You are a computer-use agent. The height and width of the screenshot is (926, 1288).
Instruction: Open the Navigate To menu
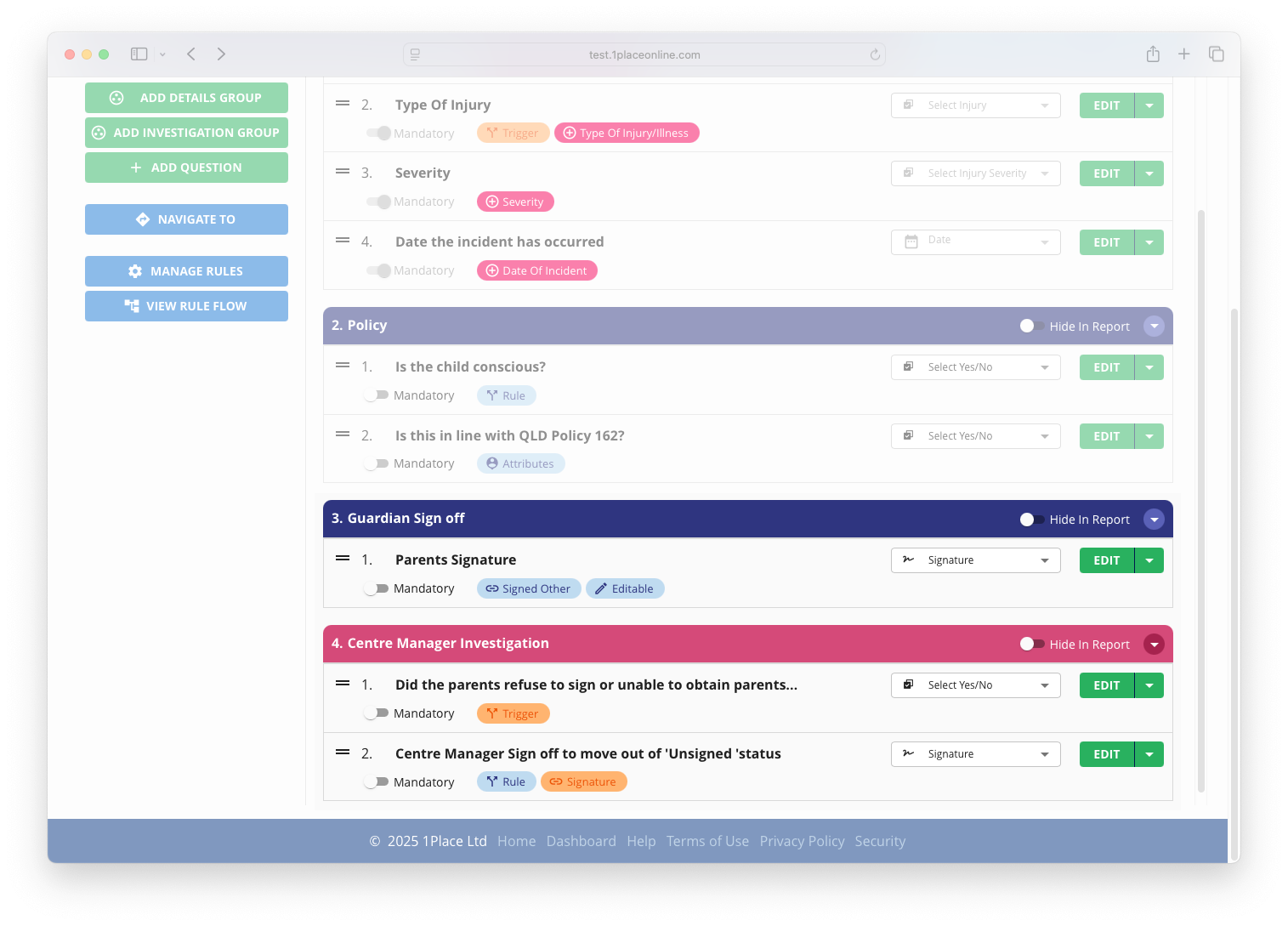coord(186,219)
